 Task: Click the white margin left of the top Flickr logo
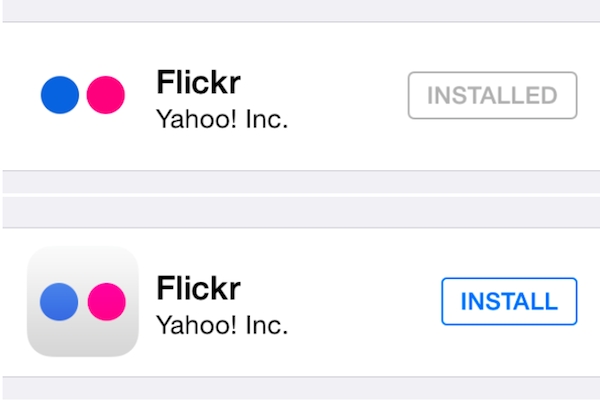18,96
